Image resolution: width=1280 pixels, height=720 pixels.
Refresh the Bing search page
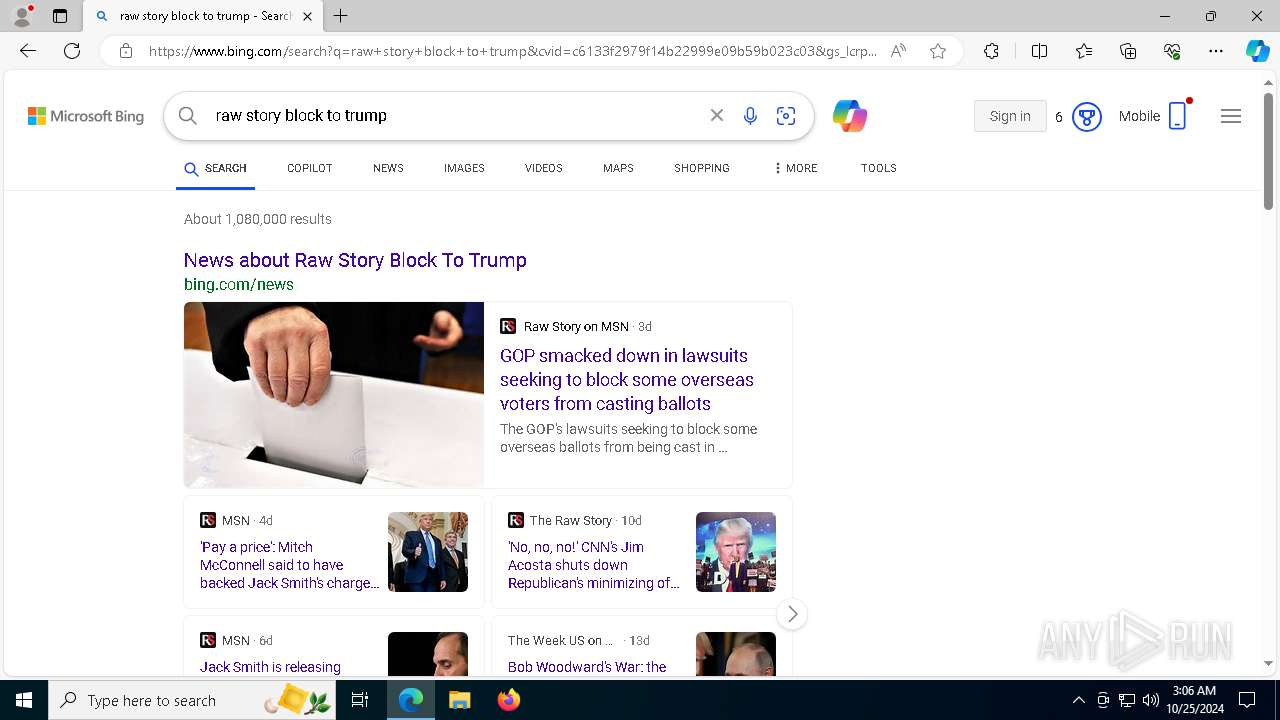[72, 51]
